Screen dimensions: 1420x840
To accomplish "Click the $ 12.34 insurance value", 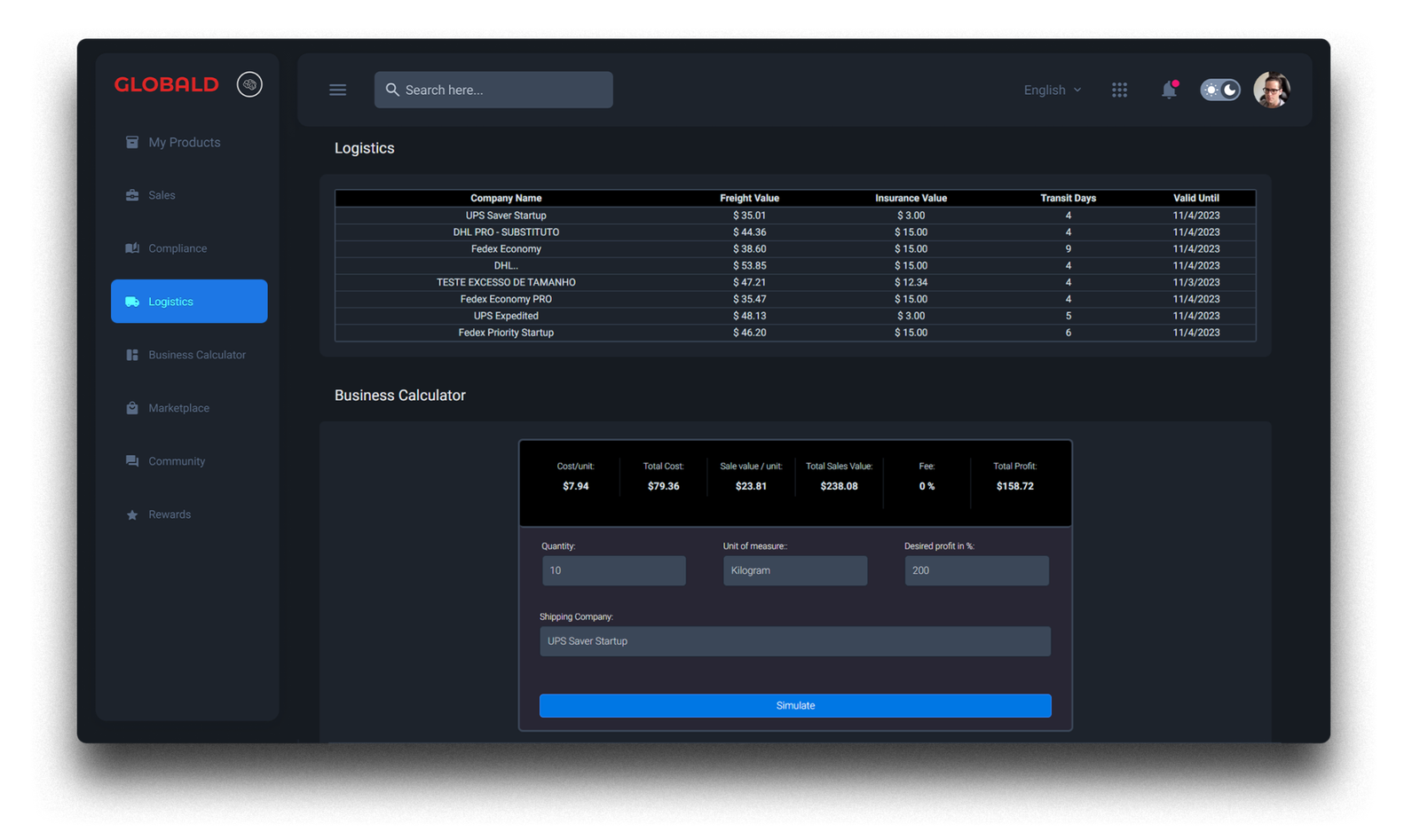I will pos(911,282).
